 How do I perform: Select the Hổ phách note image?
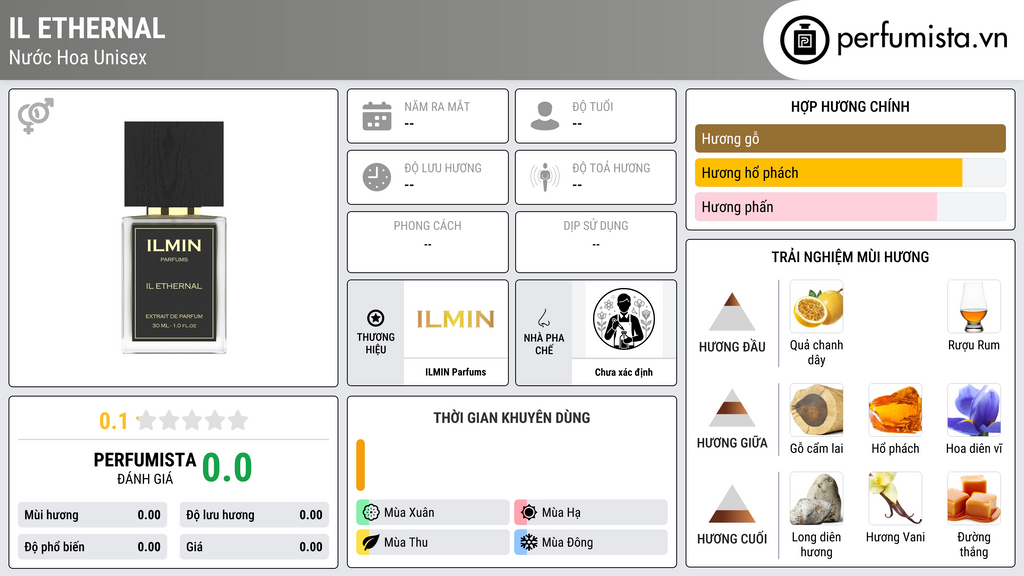895,410
